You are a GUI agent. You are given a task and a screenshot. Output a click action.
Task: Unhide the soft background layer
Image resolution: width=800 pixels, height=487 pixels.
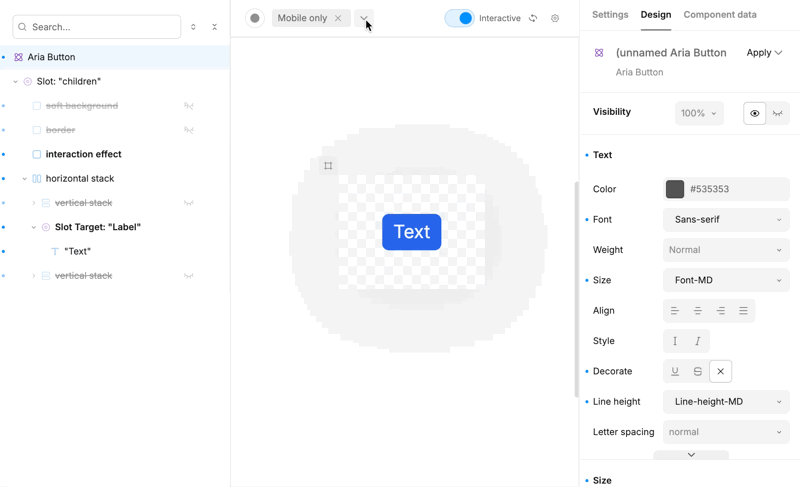[x=188, y=106]
